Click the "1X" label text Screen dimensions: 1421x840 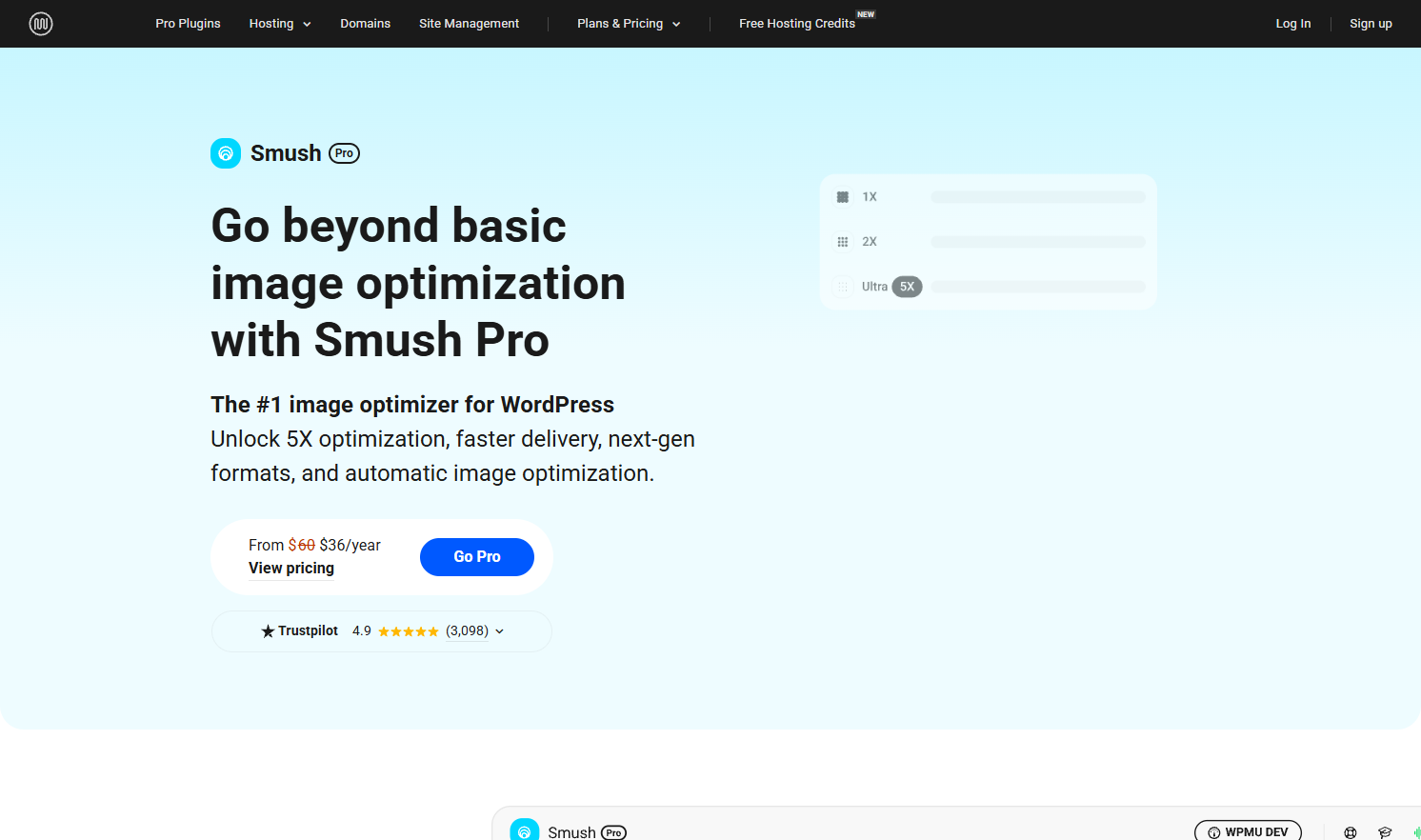pos(870,197)
